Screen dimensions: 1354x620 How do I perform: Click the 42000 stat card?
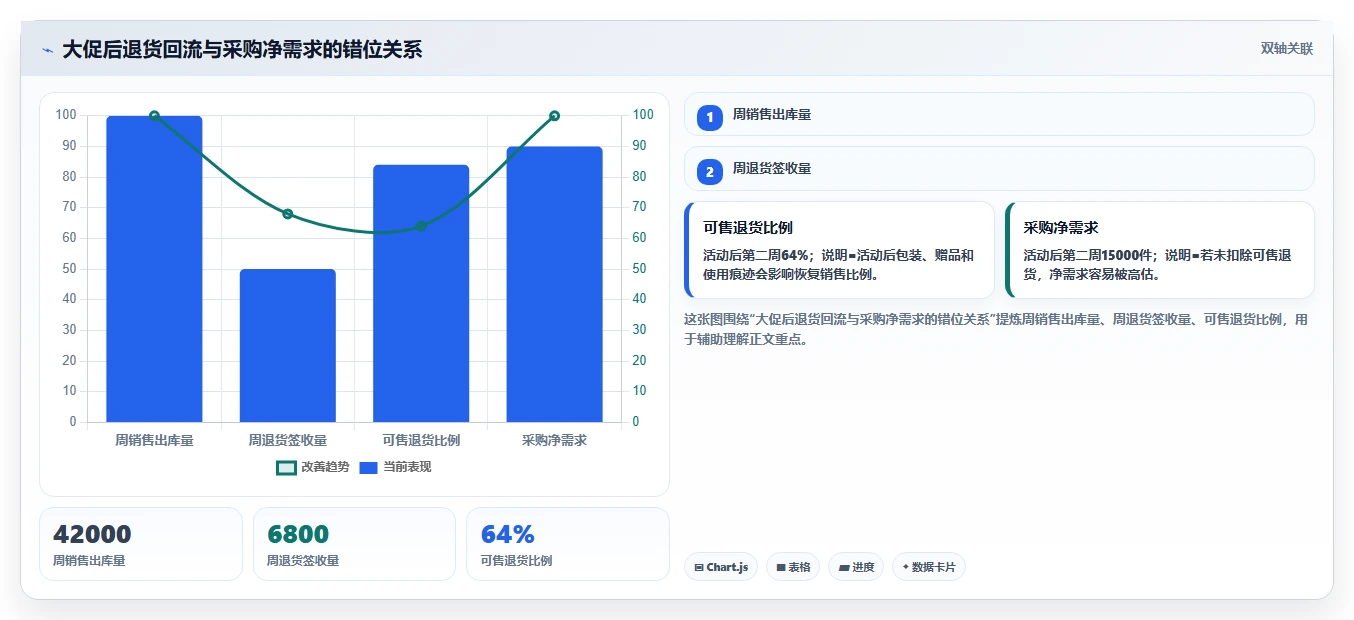pos(141,544)
